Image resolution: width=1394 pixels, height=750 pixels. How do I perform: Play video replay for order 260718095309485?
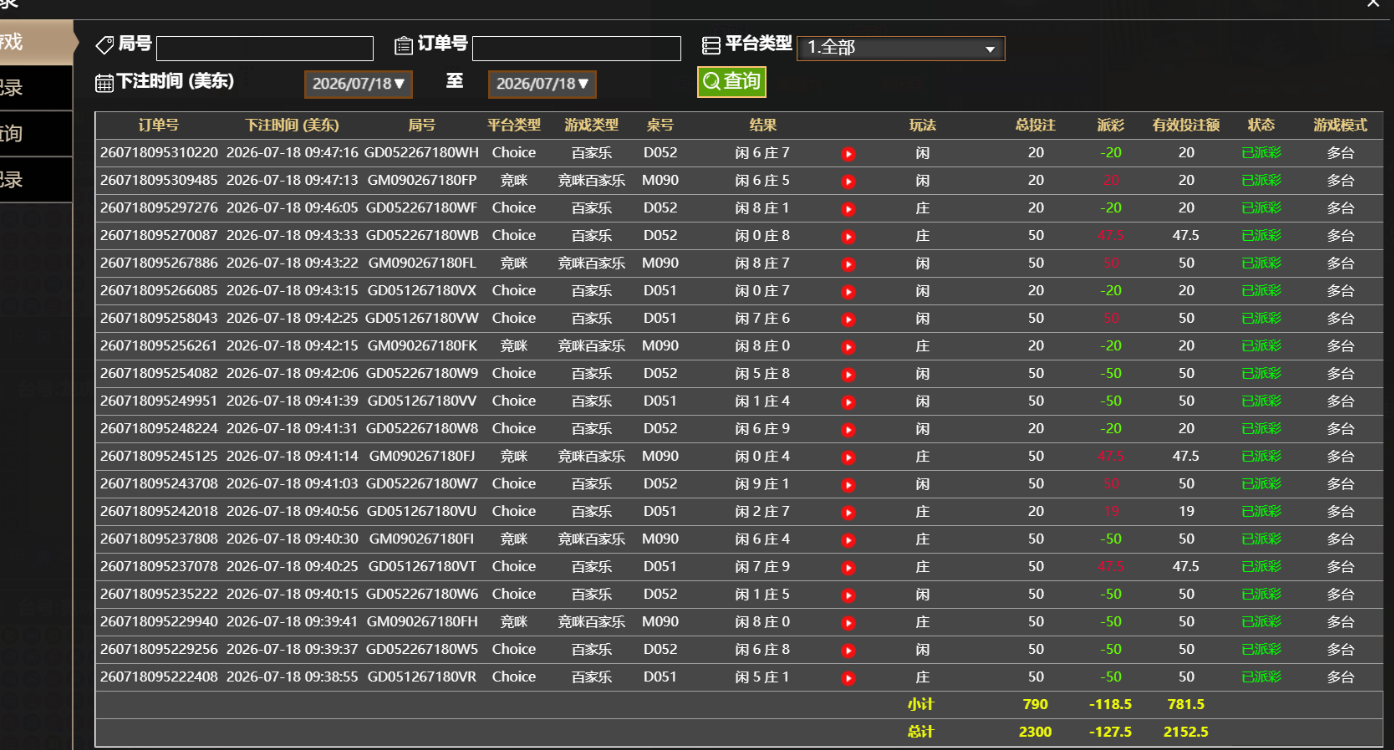pyautogui.click(x=848, y=182)
